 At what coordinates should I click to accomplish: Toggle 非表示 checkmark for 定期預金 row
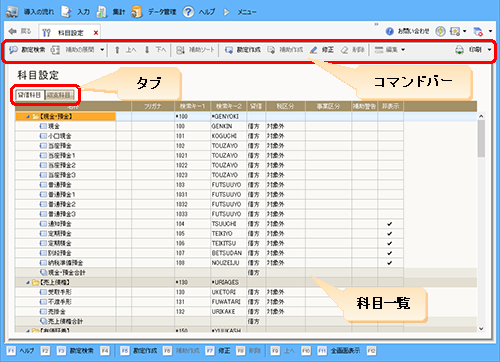[x=389, y=234]
